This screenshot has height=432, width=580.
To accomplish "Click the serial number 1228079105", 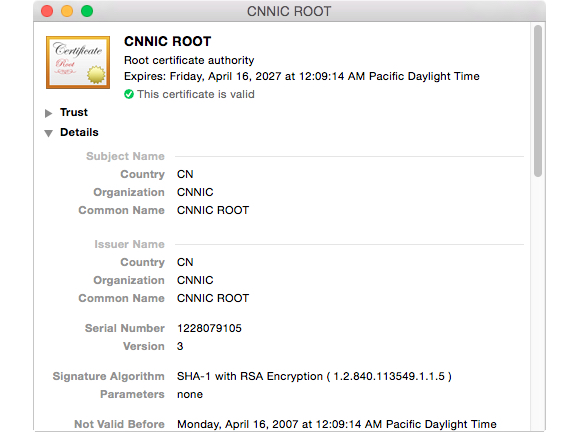I will pos(209,328).
